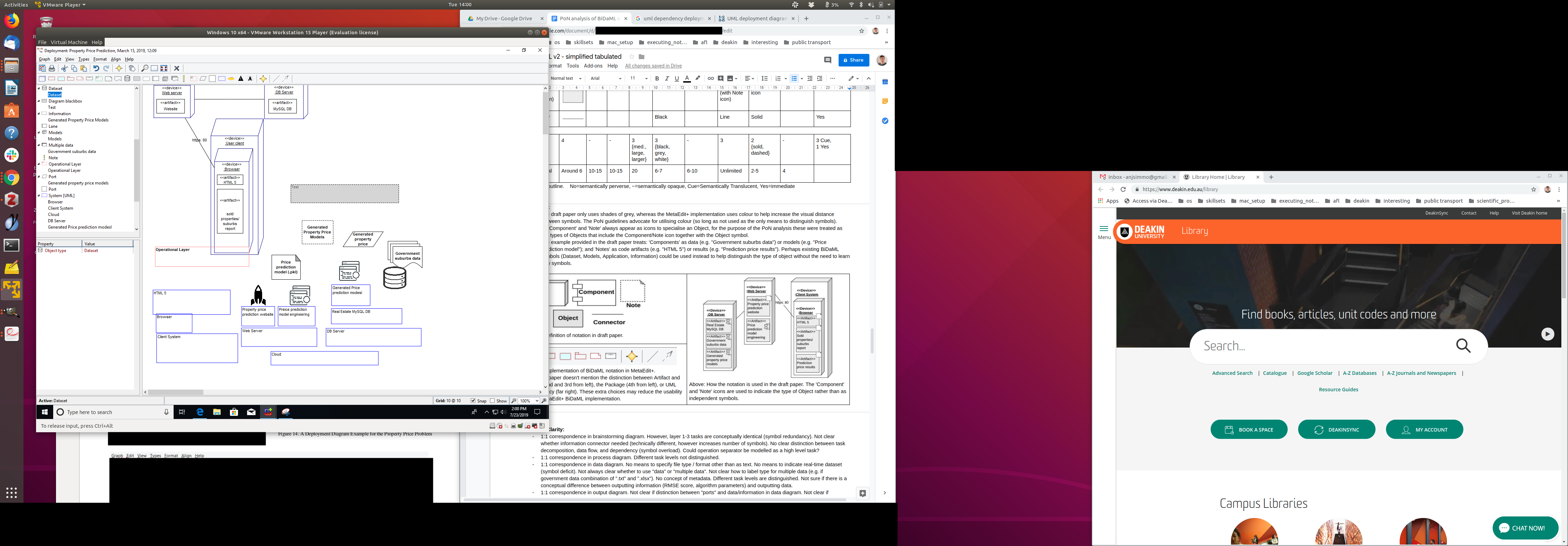Click the blue Share button
The height and width of the screenshot is (546, 1568).
click(x=853, y=59)
